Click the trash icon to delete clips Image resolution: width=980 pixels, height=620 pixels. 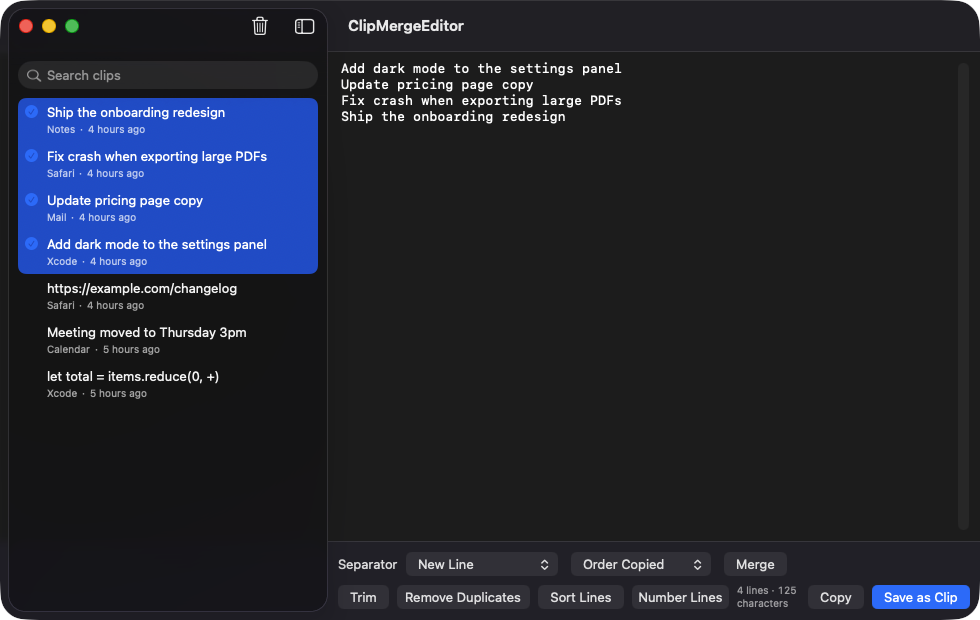click(x=260, y=26)
